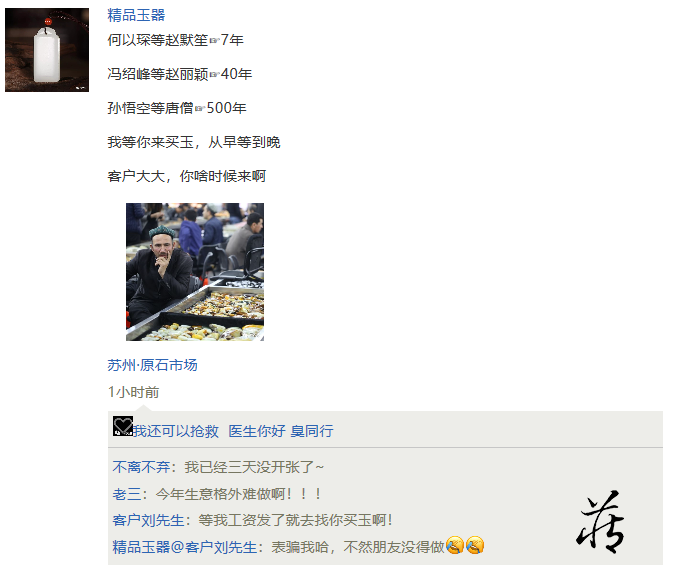This screenshot has height=569, width=674.
Task: Click commenter name 不离不弃
Action: (141, 467)
